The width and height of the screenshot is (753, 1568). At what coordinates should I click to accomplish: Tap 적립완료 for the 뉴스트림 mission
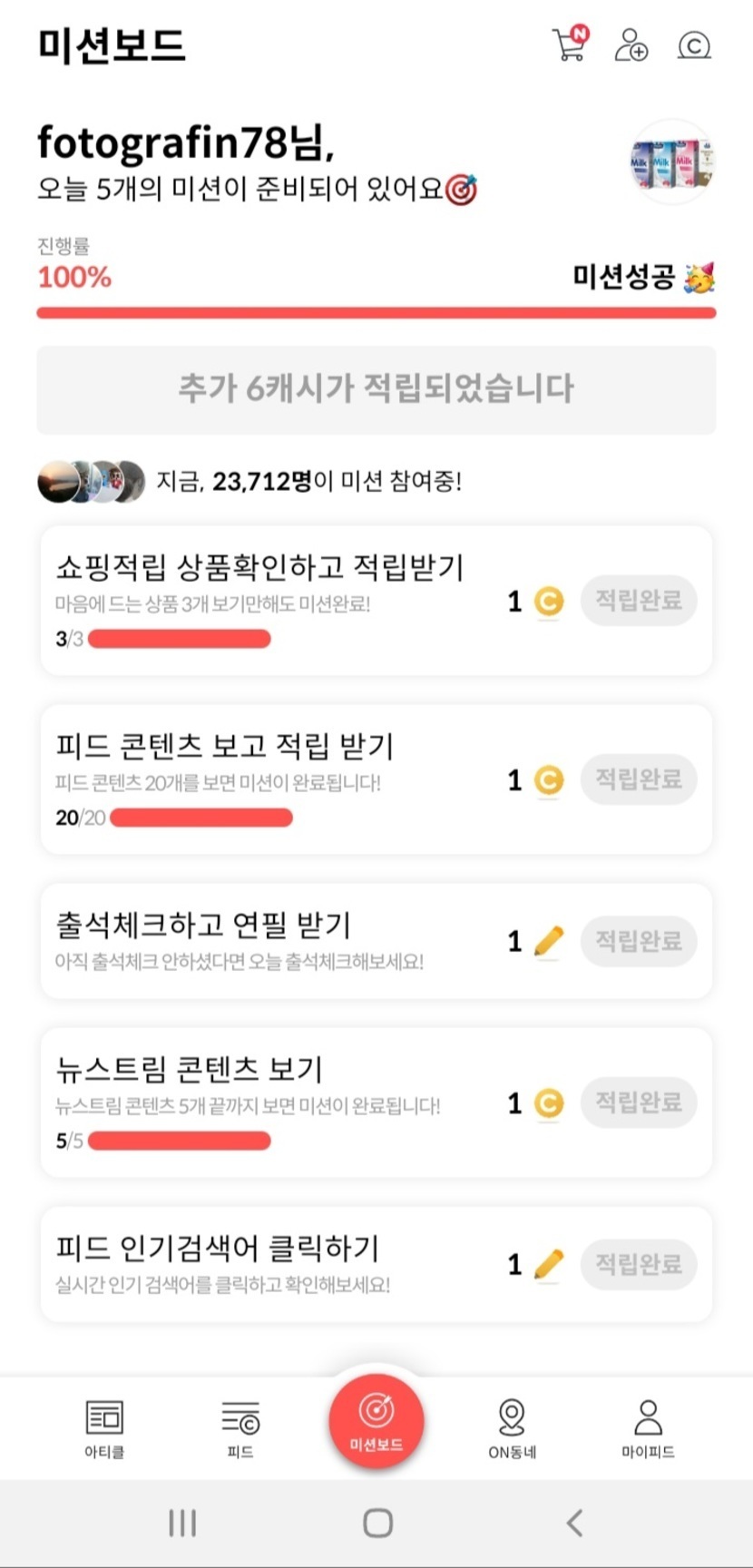click(639, 1102)
